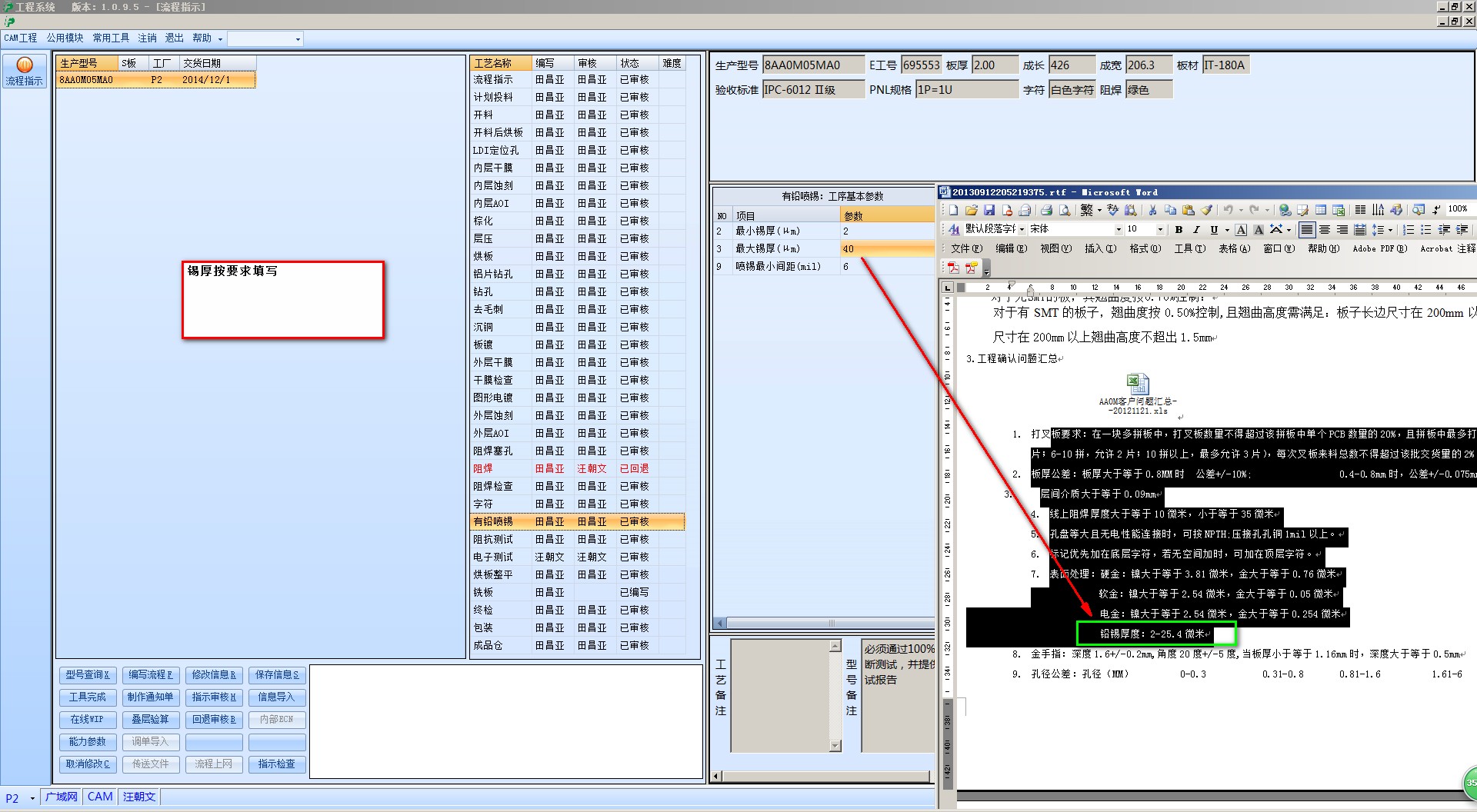Click the Styles and Formatting AA icon
1477x812 pixels.
pyautogui.click(x=954, y=229)
